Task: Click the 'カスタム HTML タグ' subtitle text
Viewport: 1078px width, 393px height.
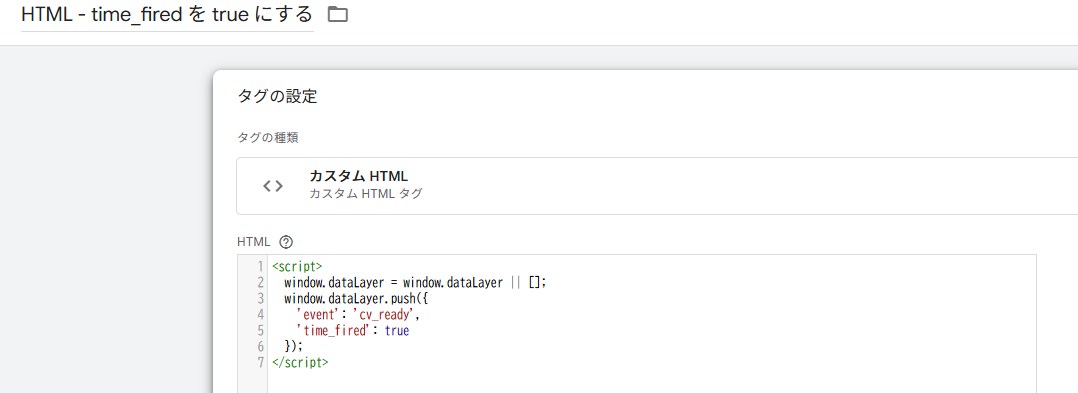Action: click(365, 194)
